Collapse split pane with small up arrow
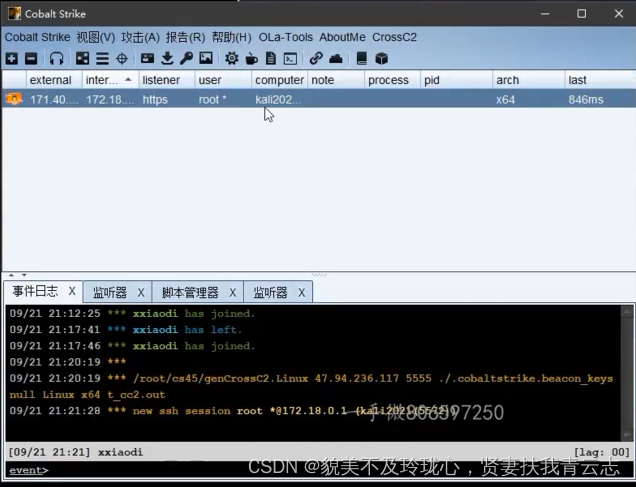The width and height of the screenshot is (636, 487). coord(11,275)
